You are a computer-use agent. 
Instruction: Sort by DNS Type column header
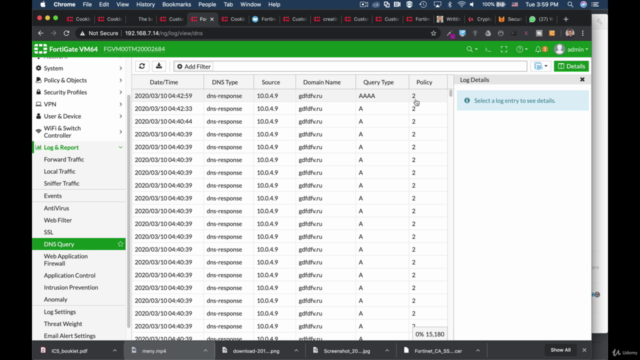tap(228, 82)
